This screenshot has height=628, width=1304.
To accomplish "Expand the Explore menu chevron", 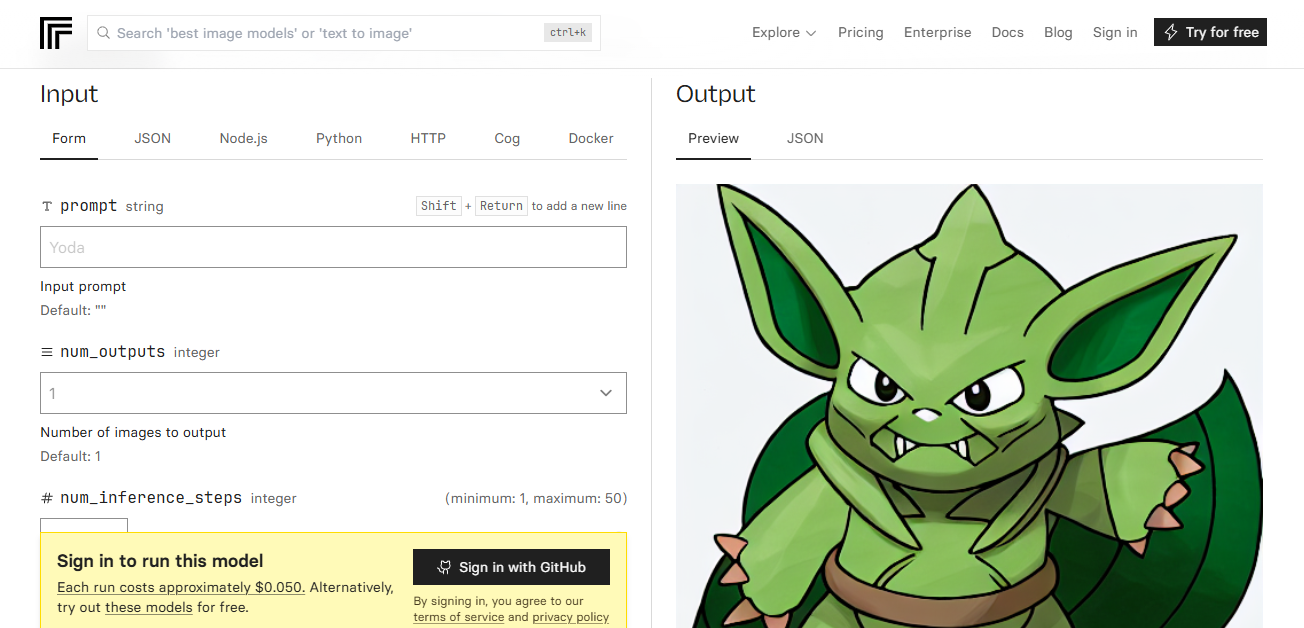I will (811, 33).
